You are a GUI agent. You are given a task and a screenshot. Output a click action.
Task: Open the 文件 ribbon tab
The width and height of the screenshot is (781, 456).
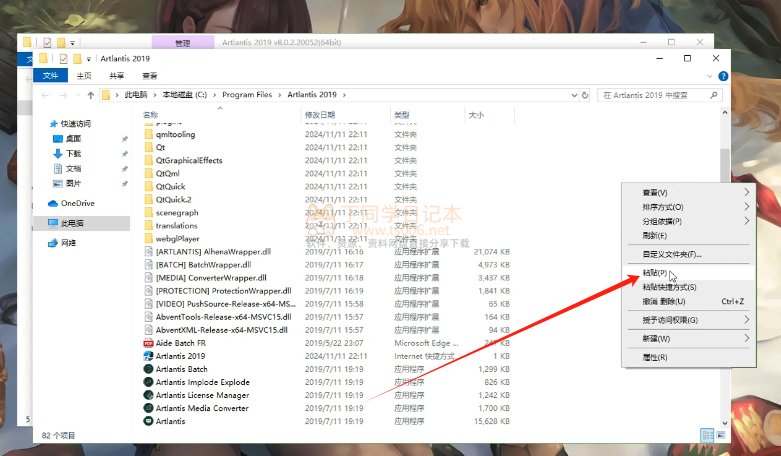[x=50, y=75]
